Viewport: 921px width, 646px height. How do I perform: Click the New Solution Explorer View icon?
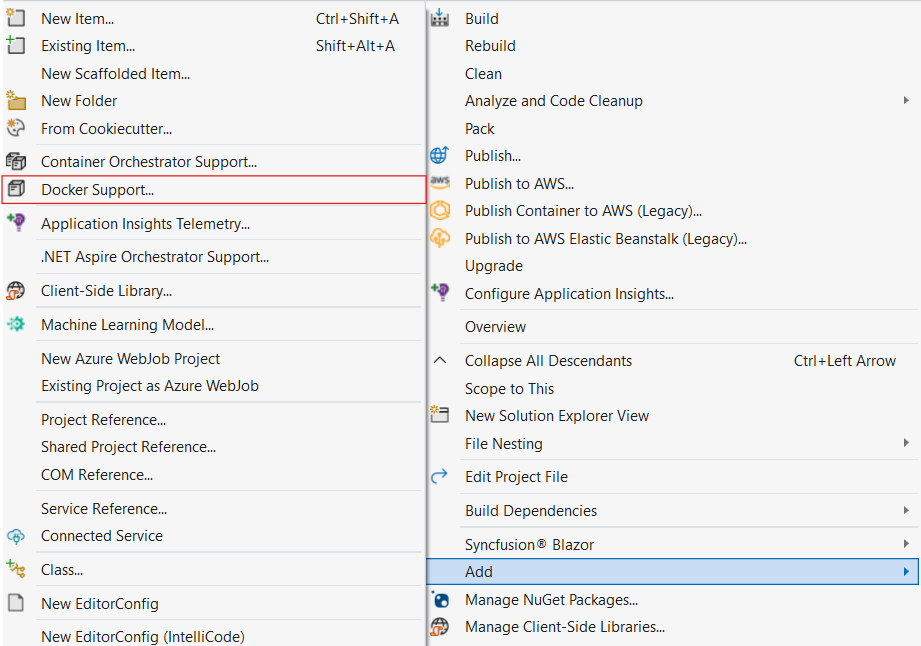click(x=439, y=415)
